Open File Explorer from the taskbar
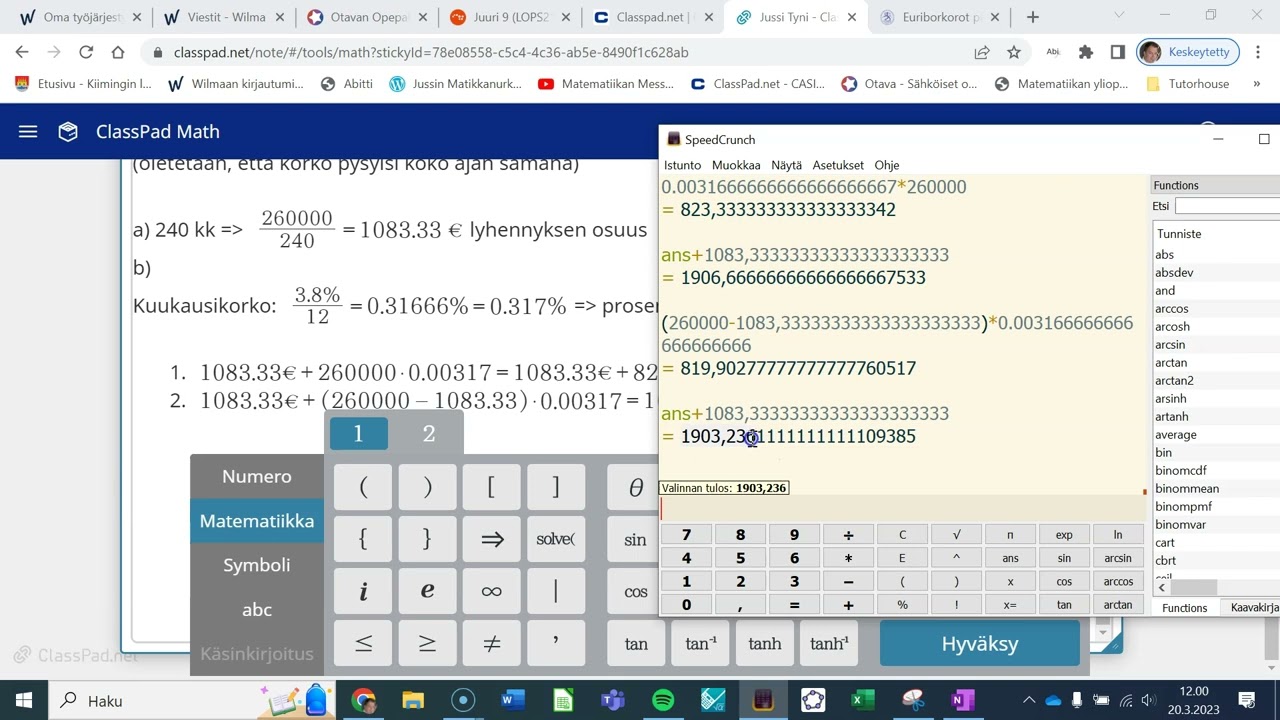This screenshot has height=720, width=1280. tap(413, 700)
